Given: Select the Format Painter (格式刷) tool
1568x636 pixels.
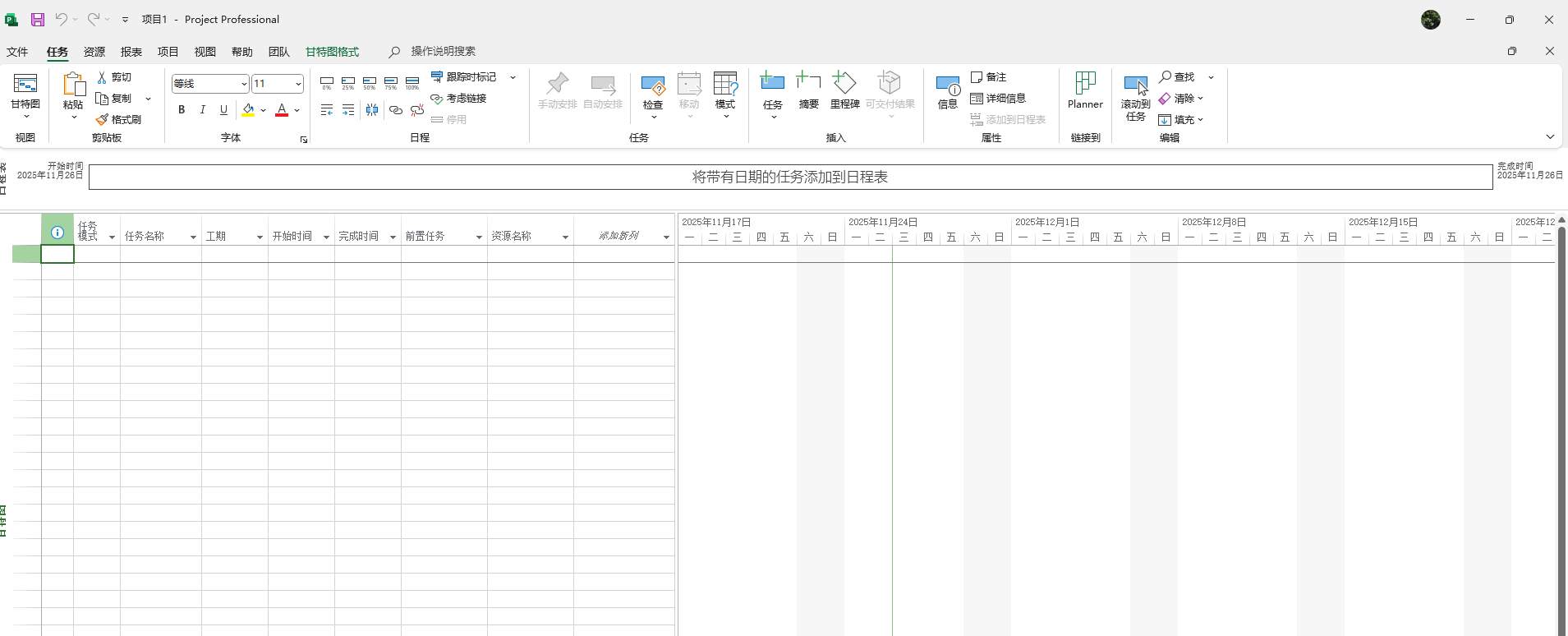Looking at the screenshot, I should click(x=119, y=119).
